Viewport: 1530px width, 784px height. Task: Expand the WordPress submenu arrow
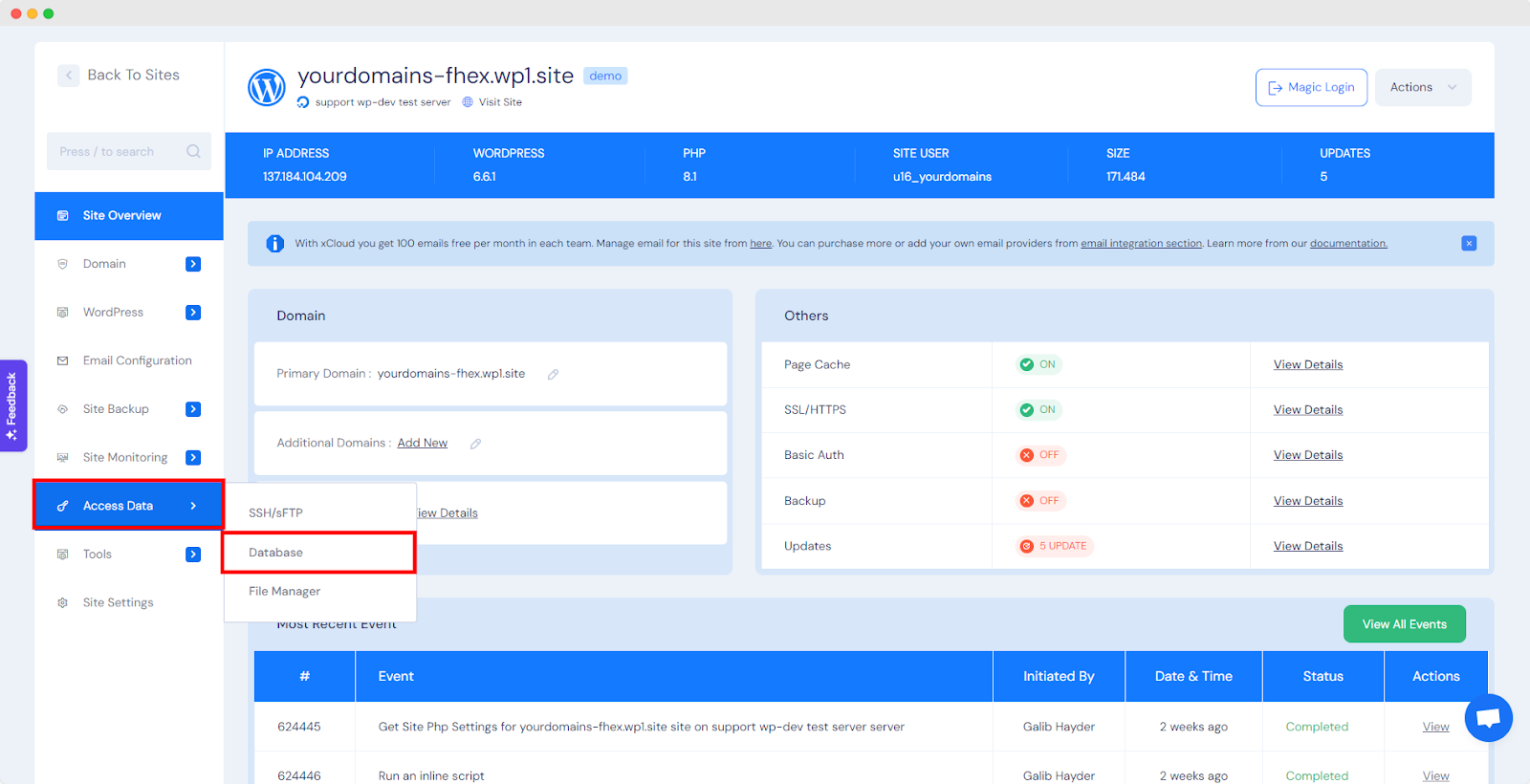(x=193, y=313)
